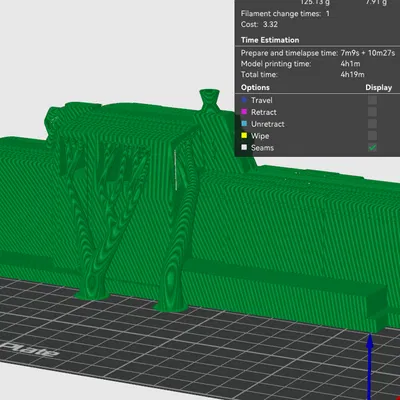Enable the Travel display checkbox
This screenshot has width=400, height=400.
(x=372, y=100)
